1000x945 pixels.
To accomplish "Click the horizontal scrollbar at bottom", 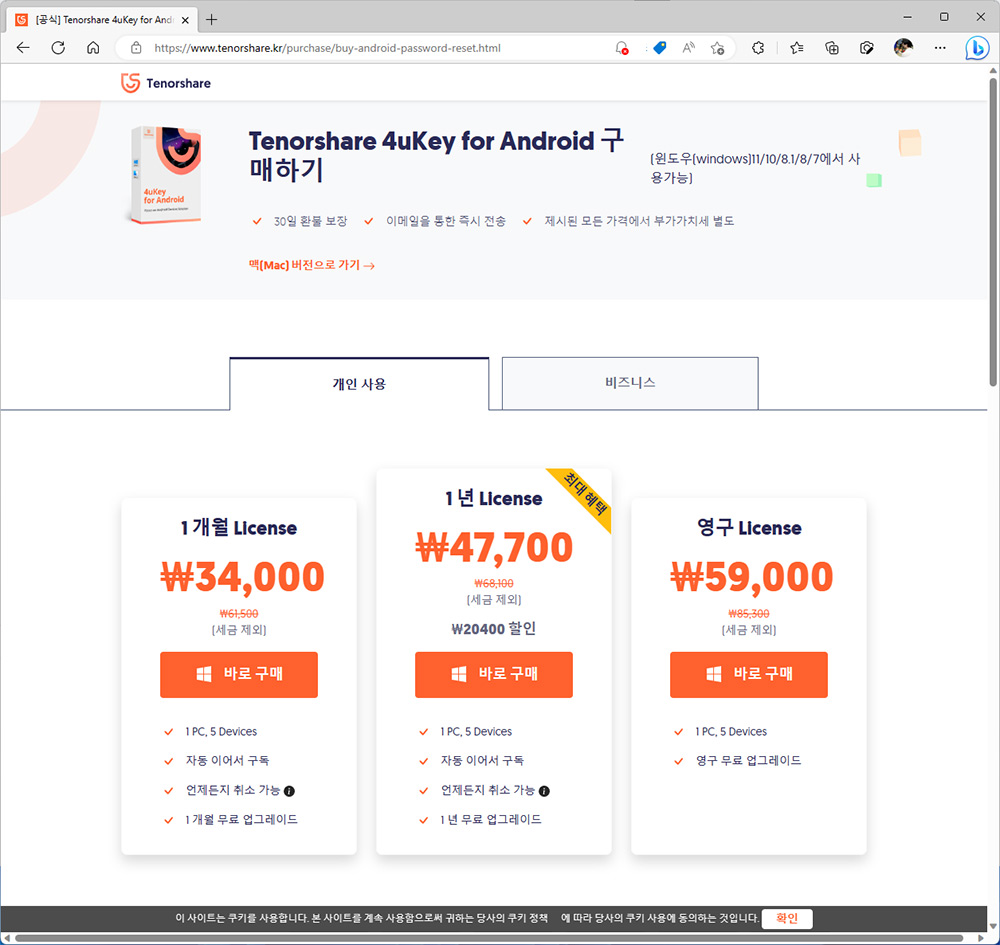I will coord(490,938).
